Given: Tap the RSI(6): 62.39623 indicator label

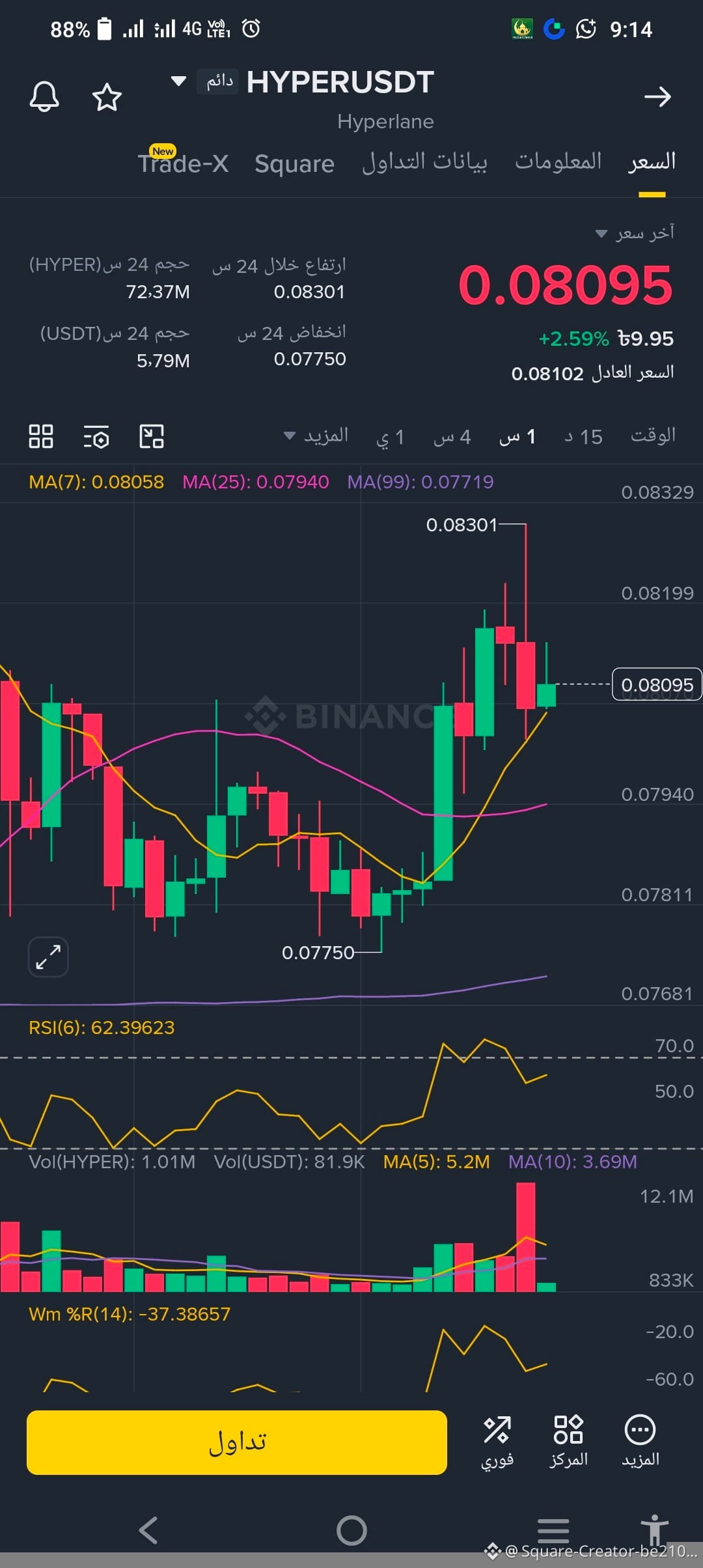Looking at the screenshot, I should click(102, 1028).
